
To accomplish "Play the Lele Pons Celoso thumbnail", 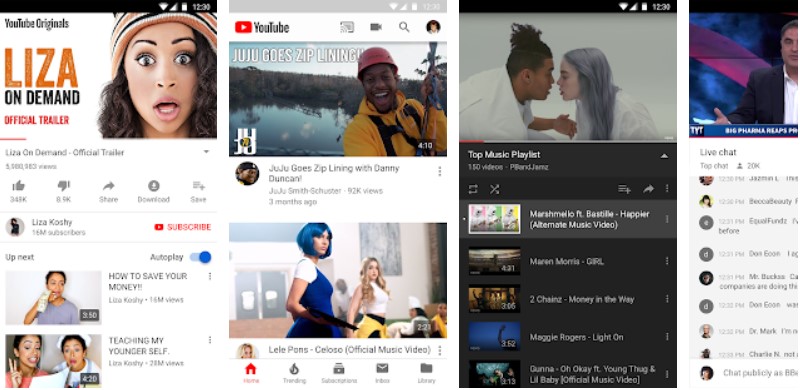I will click(338, 280).
